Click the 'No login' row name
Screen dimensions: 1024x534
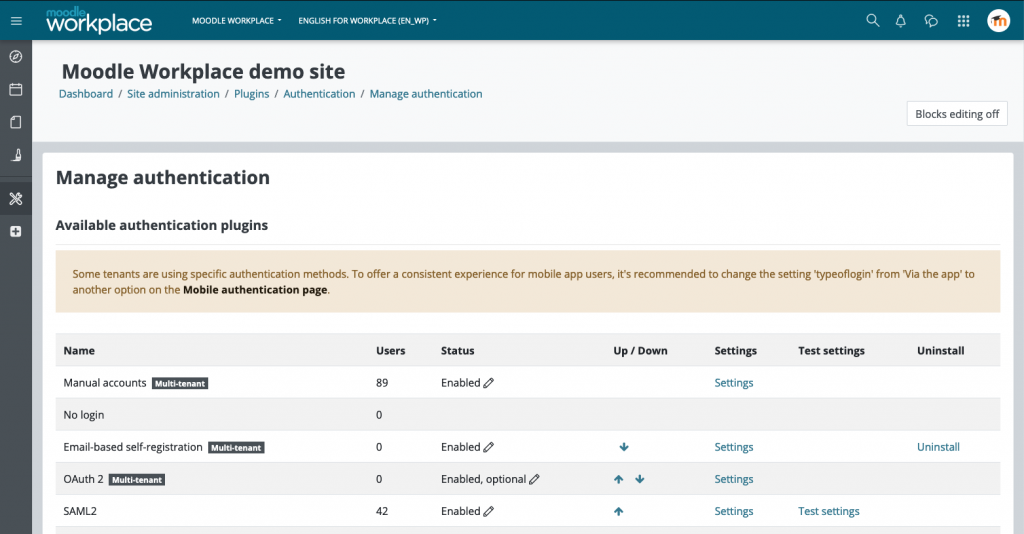click(84, 415)
